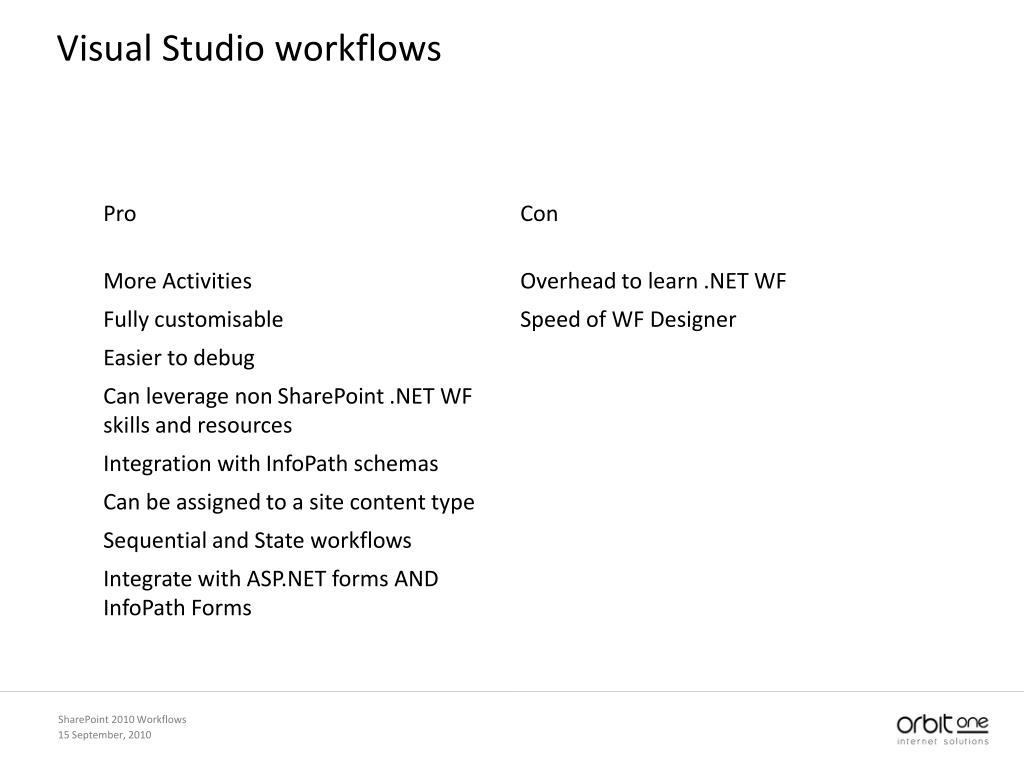The height and width of the screenshot is (768, 1024).
Task: Click the Orbit One logo
Action: point(942,728)
